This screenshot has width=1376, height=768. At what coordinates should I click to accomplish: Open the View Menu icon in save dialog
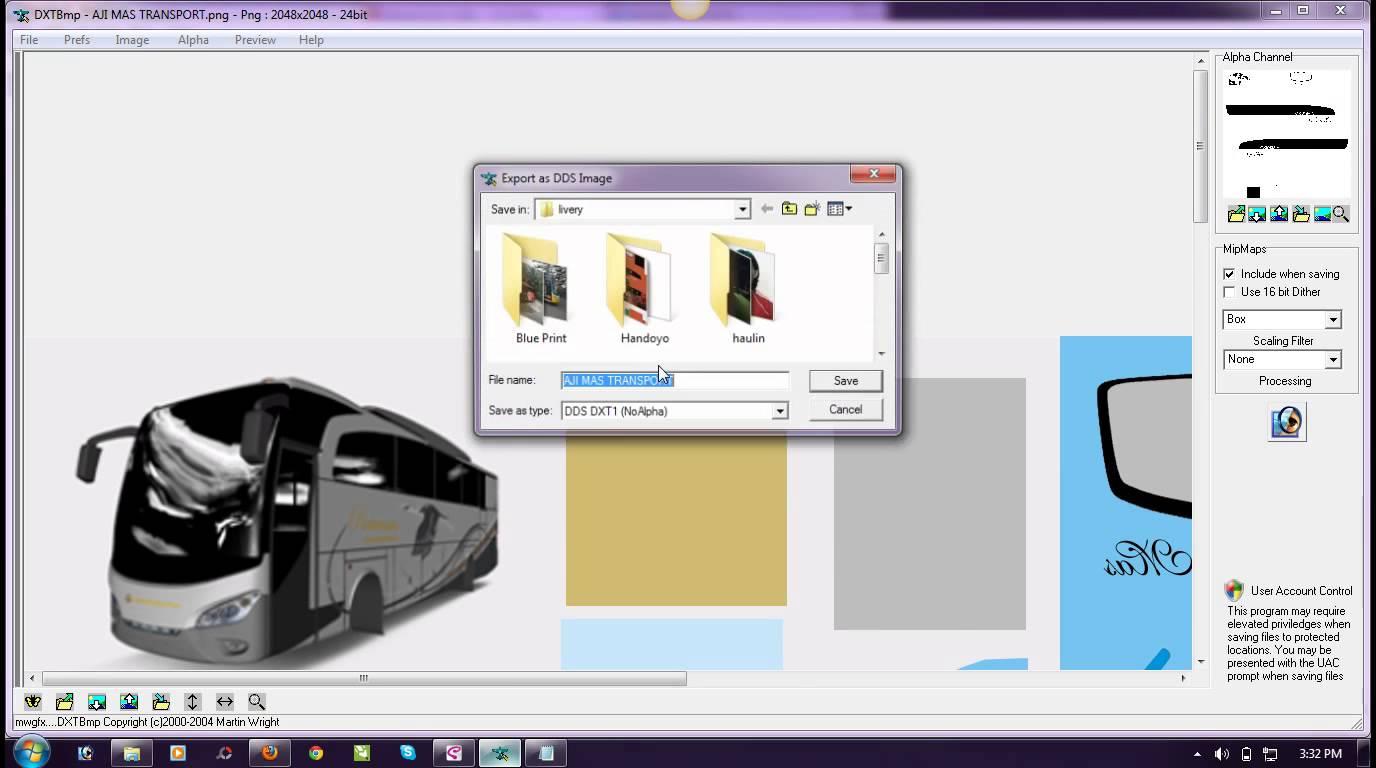[839, 209]
